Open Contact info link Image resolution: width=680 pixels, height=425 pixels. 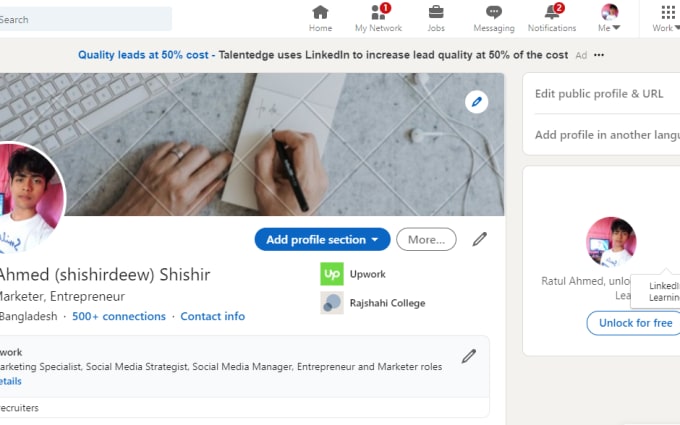pos(212,316)
